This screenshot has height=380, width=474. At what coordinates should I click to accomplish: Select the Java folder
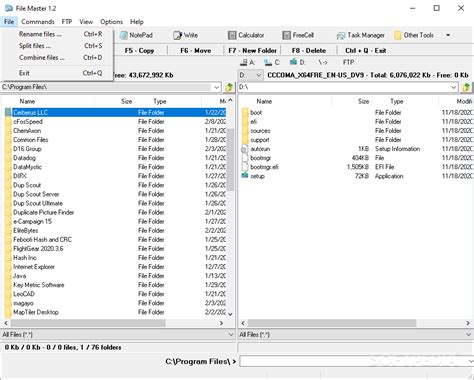coord(19,276)
